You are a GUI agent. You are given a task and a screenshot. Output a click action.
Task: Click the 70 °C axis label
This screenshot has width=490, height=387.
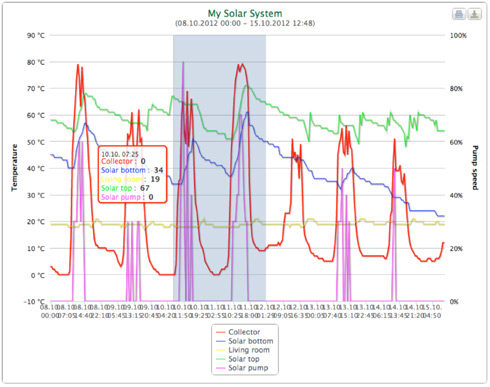[x=36, y=89]
